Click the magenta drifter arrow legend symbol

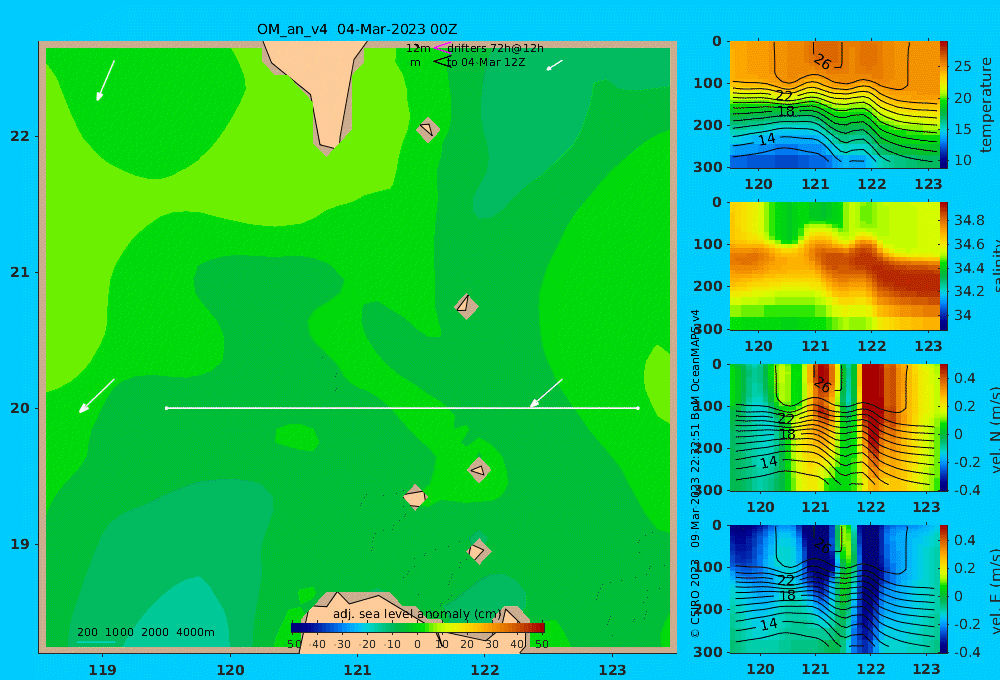[x=442, y=47]
